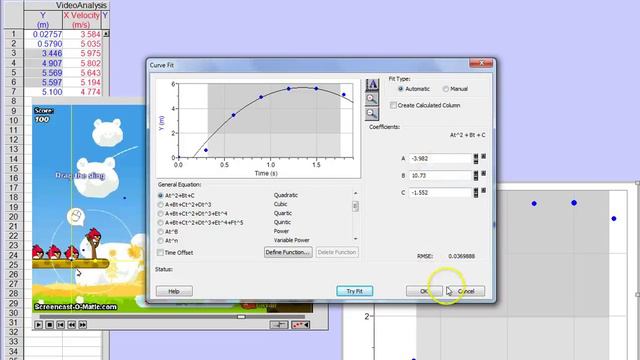Viewport: 640px width, 360px height.
Task: Click Cancel in Curve Fit dialog
Action: (466, 291)
